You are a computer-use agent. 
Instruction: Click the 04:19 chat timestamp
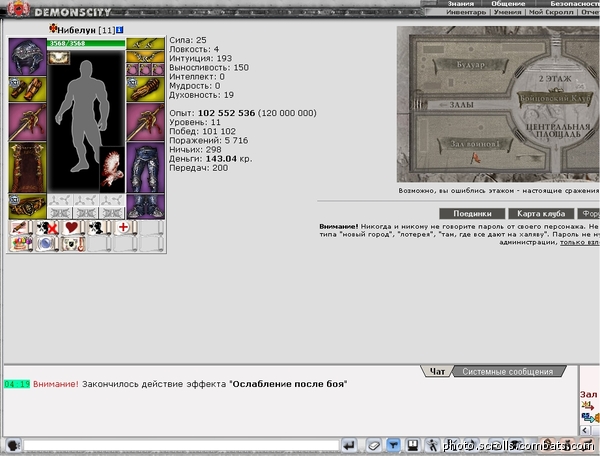17,384
